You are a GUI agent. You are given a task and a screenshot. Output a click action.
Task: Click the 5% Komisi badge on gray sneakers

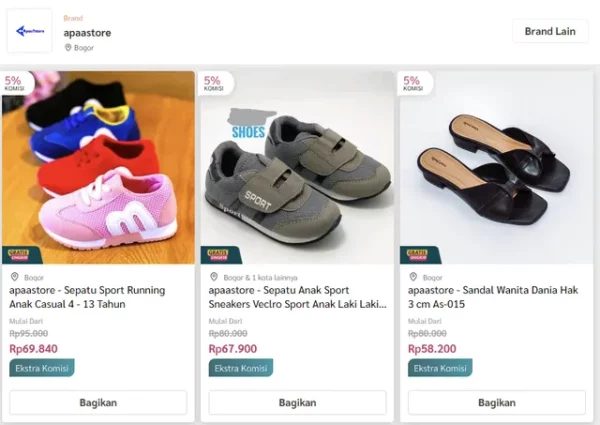coord(213,82)
